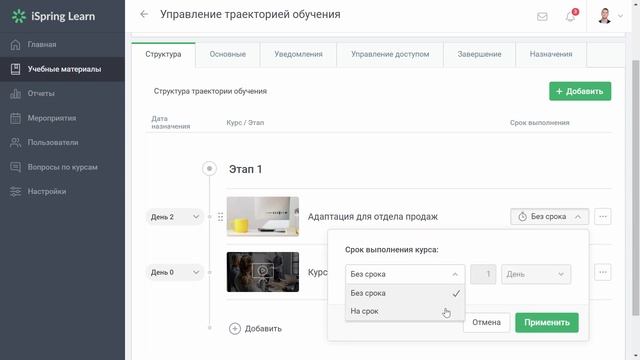Open the День unit dropdown

(x=536, y=274)
